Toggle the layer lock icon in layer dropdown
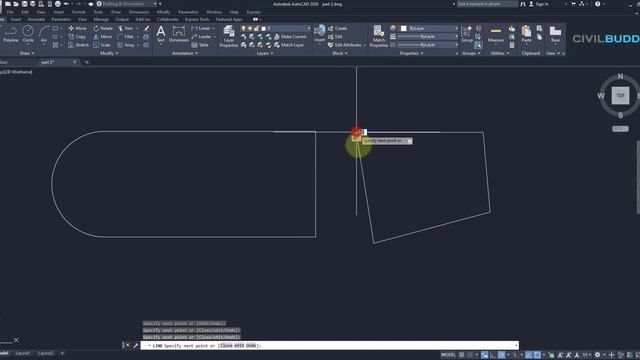The image size is (640, 360). tap(257, 28)
